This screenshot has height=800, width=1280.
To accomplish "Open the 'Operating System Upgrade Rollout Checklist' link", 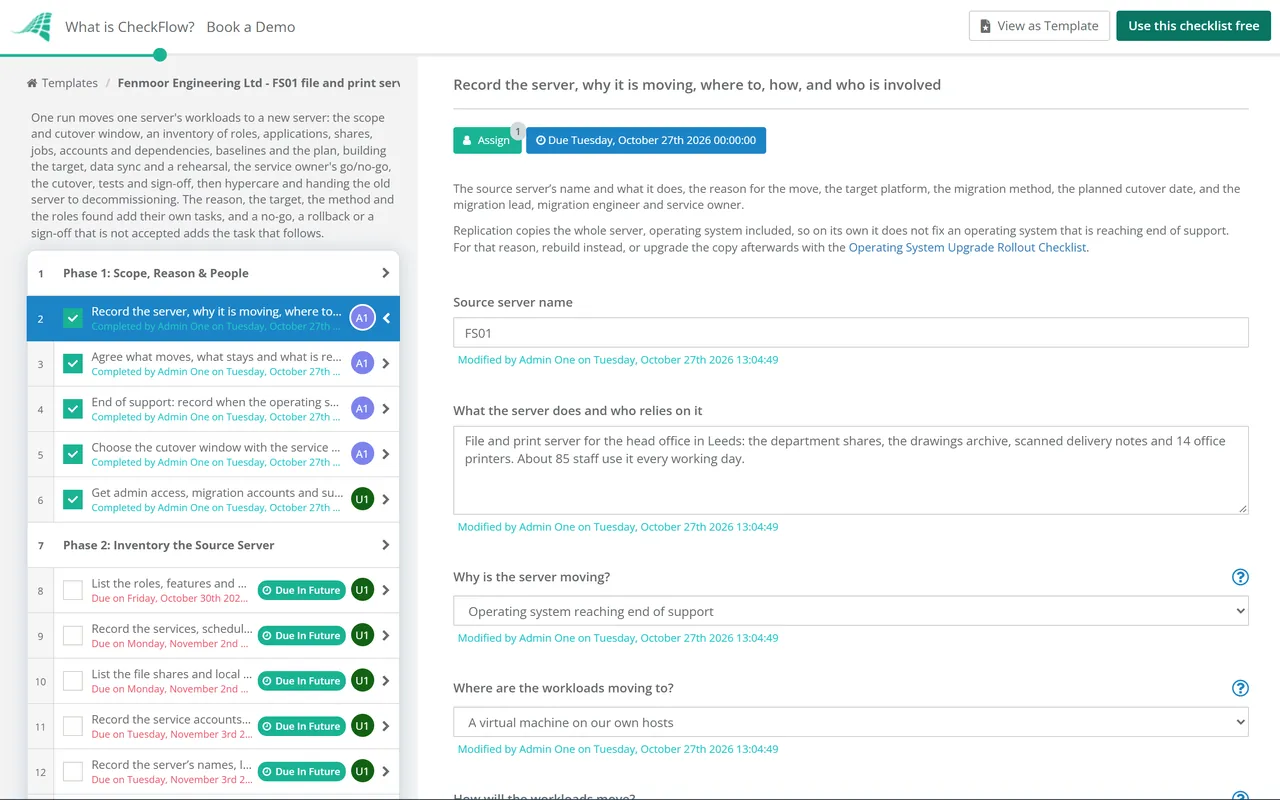I will click(967, 247).
